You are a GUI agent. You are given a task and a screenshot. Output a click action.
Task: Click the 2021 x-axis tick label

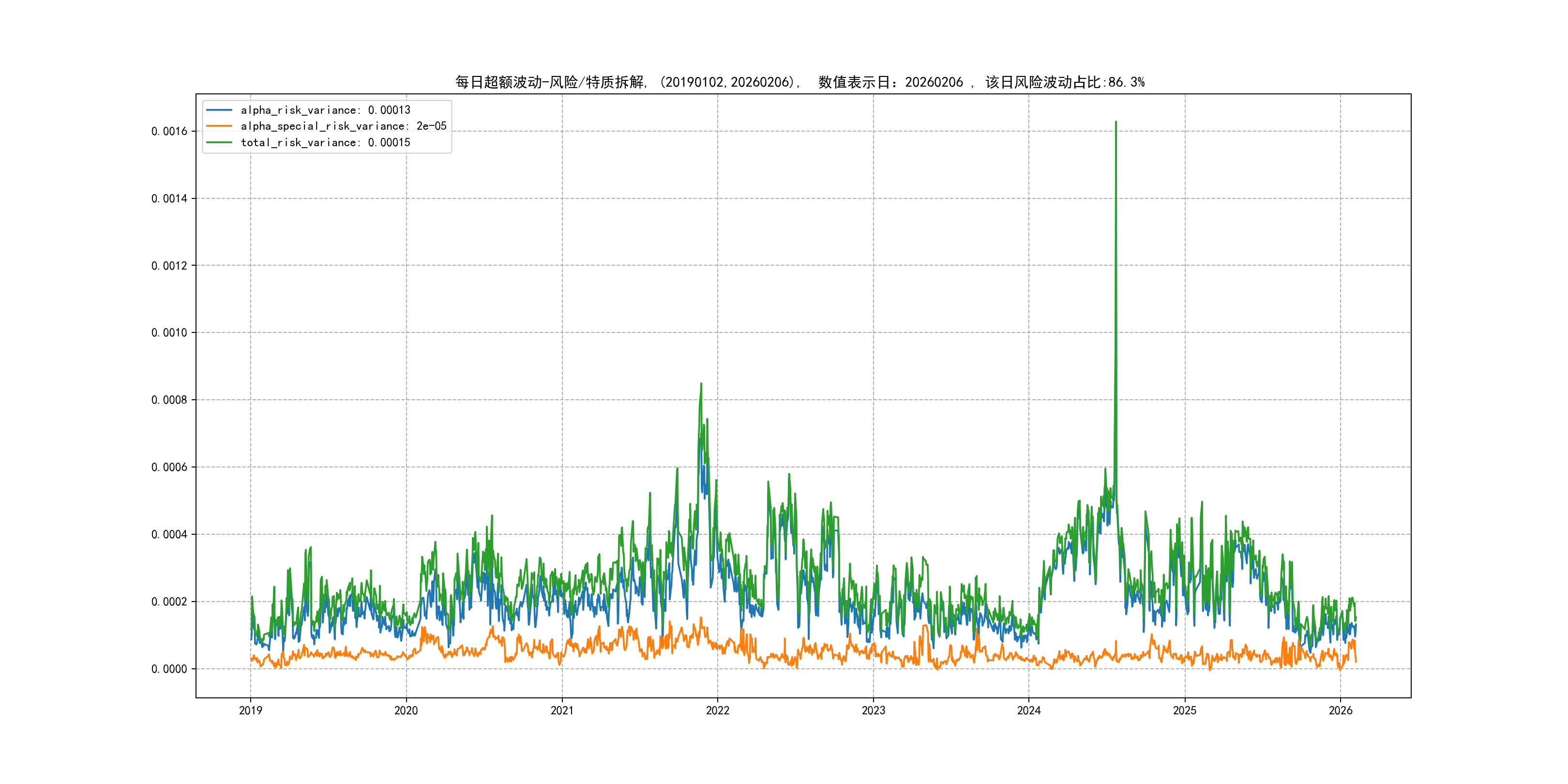562,710
